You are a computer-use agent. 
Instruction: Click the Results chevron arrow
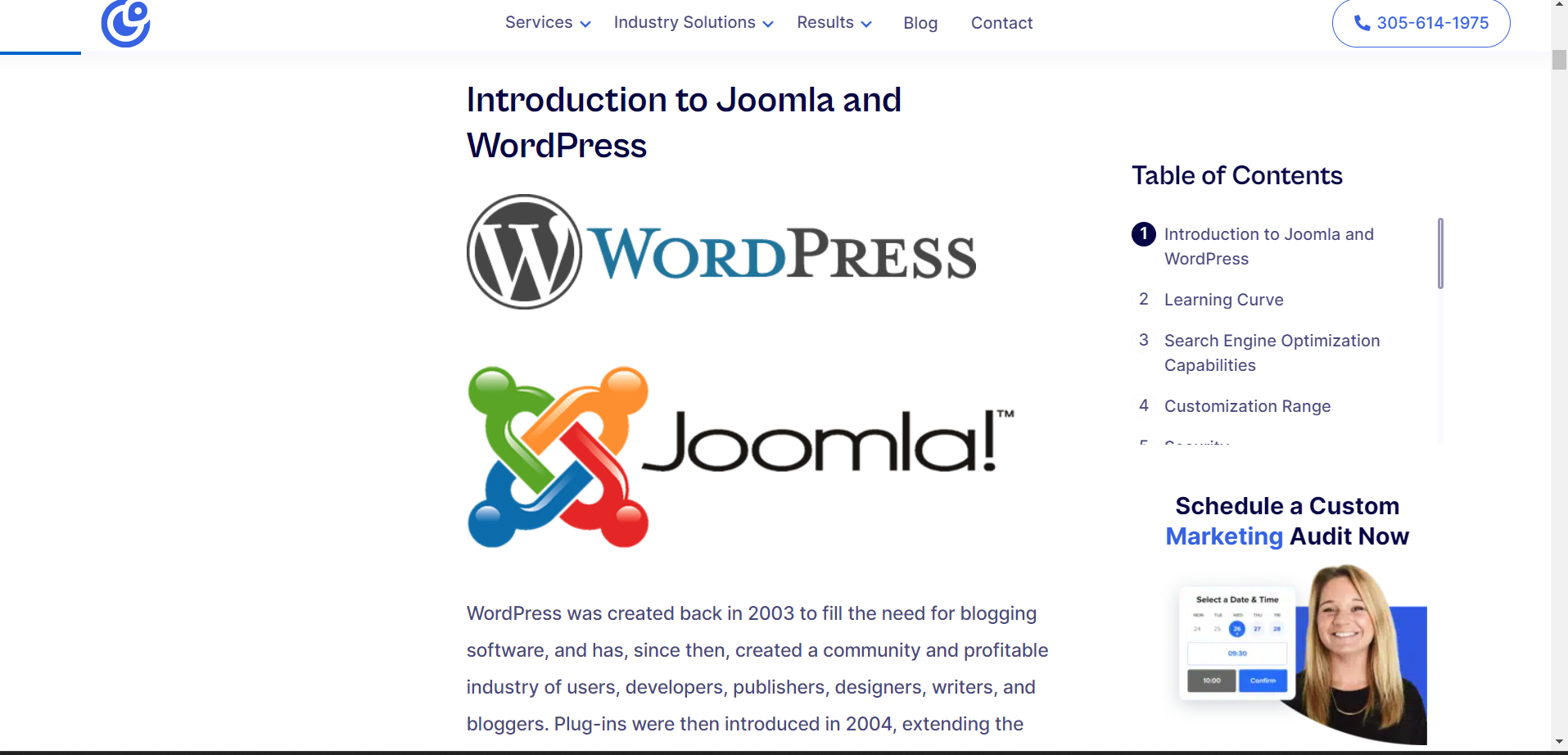click(x=866, y=25)
